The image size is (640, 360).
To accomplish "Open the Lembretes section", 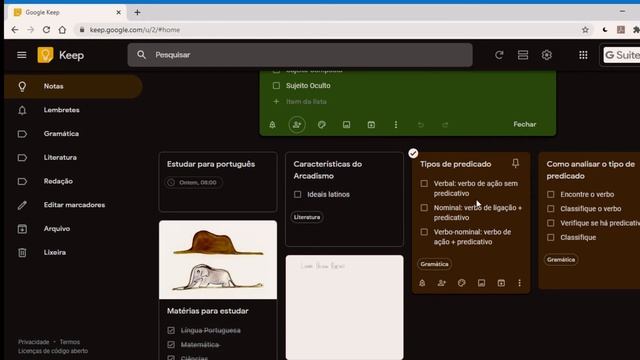I will coord(73,110).
